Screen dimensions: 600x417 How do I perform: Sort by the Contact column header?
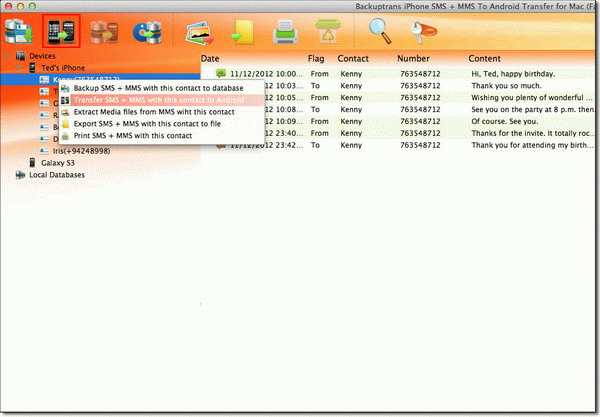(x=353, y=59)
